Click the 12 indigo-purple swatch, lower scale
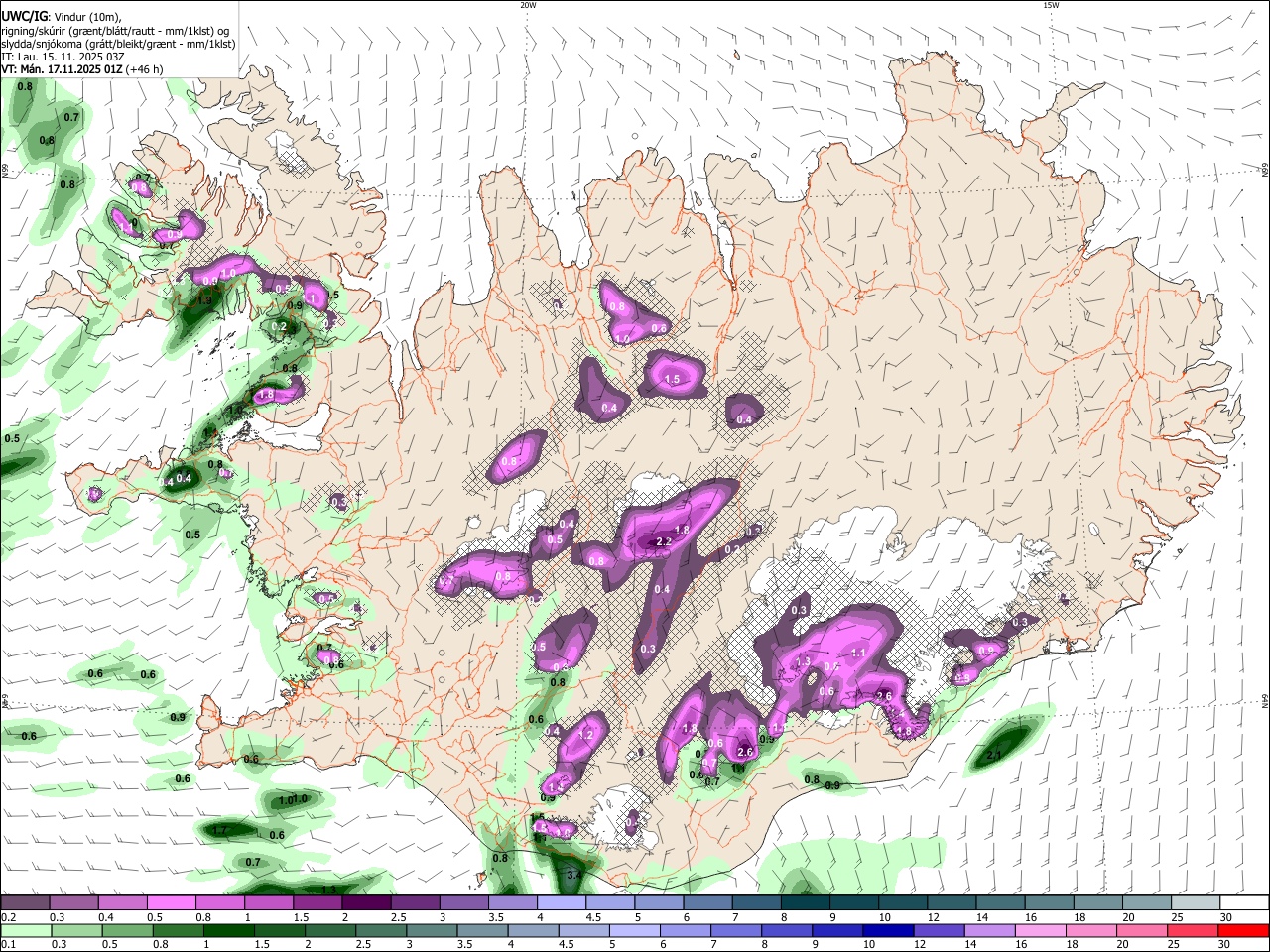The image size is (1270, 952). (x=939, y=930)
